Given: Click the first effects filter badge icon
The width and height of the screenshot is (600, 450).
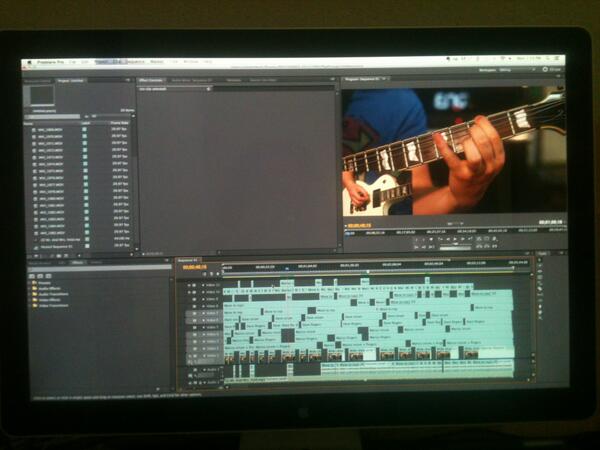Looking at the screenshot, I should [x=32, y=276].
